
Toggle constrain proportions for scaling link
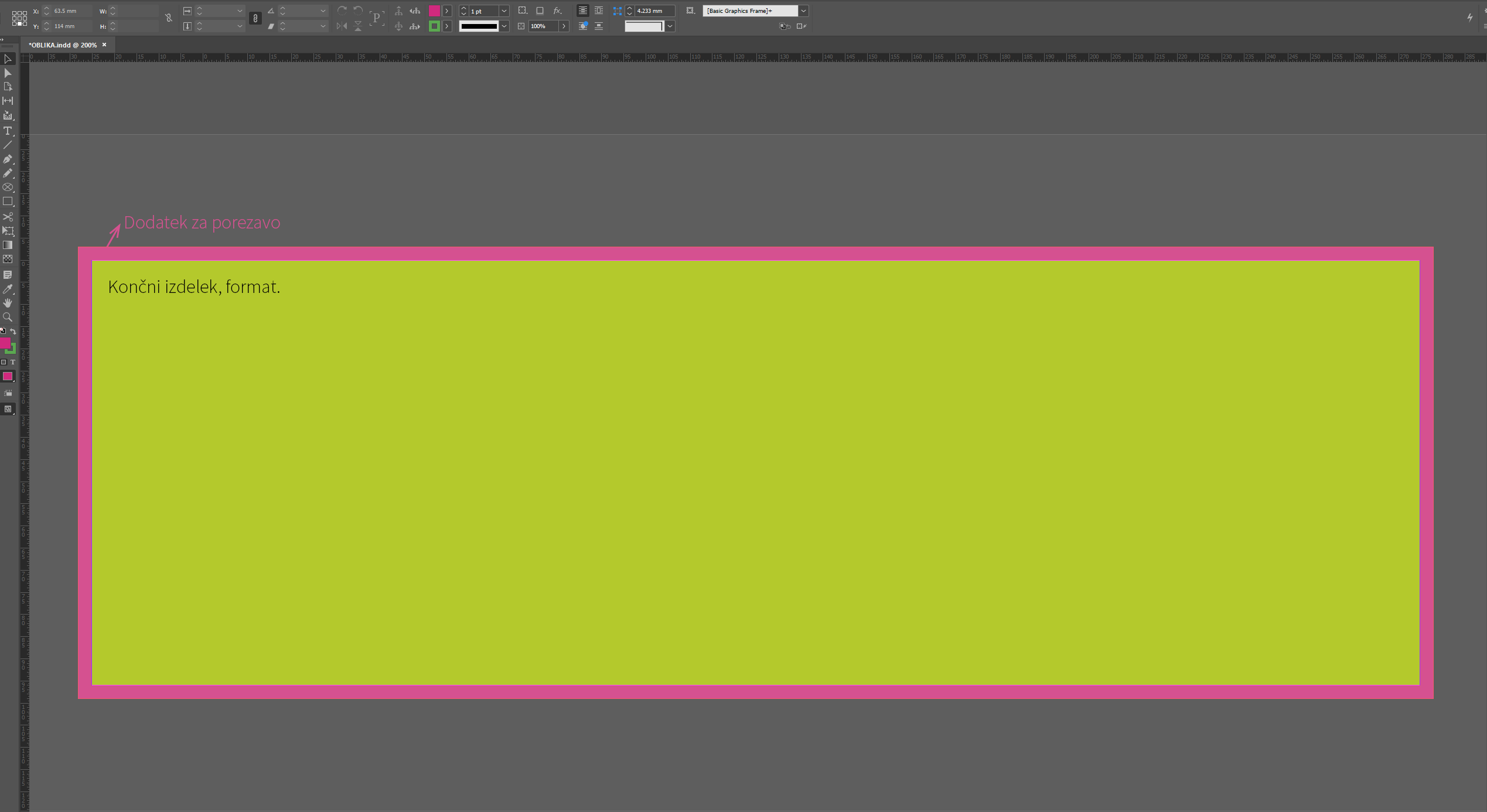click(255, 18)
